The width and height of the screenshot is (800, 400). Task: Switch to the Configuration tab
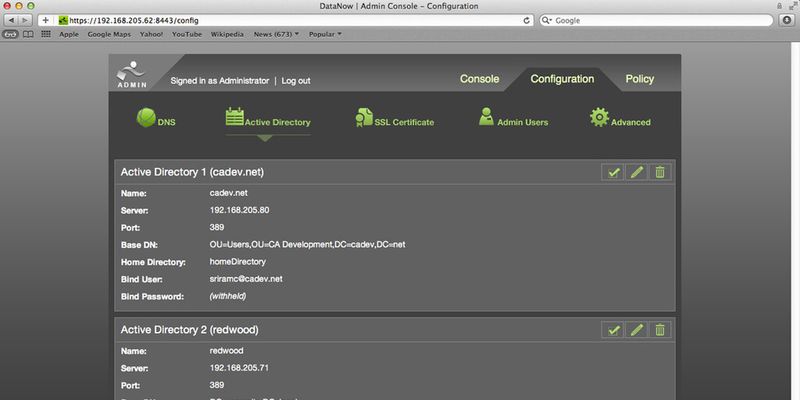tap(562, 79)
